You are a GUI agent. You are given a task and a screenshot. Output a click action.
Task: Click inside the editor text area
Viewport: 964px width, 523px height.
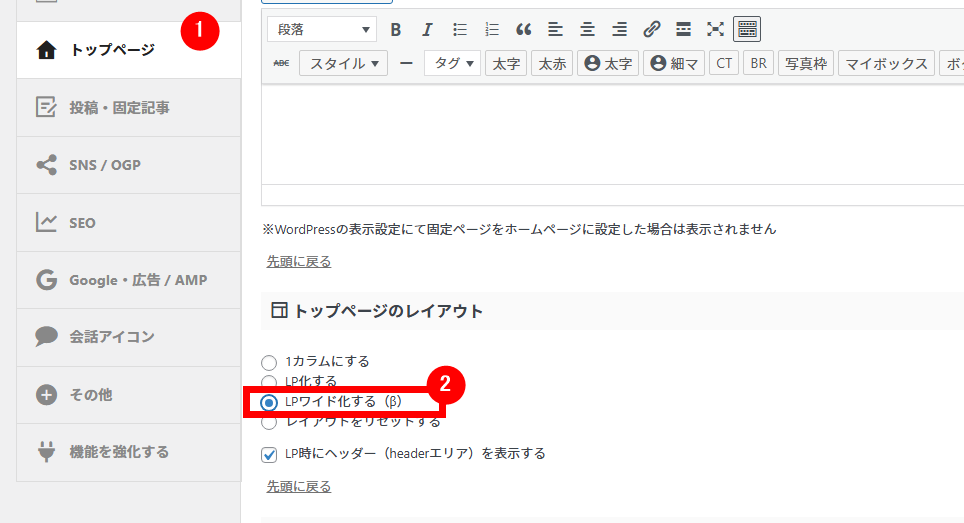coord(610,135)
